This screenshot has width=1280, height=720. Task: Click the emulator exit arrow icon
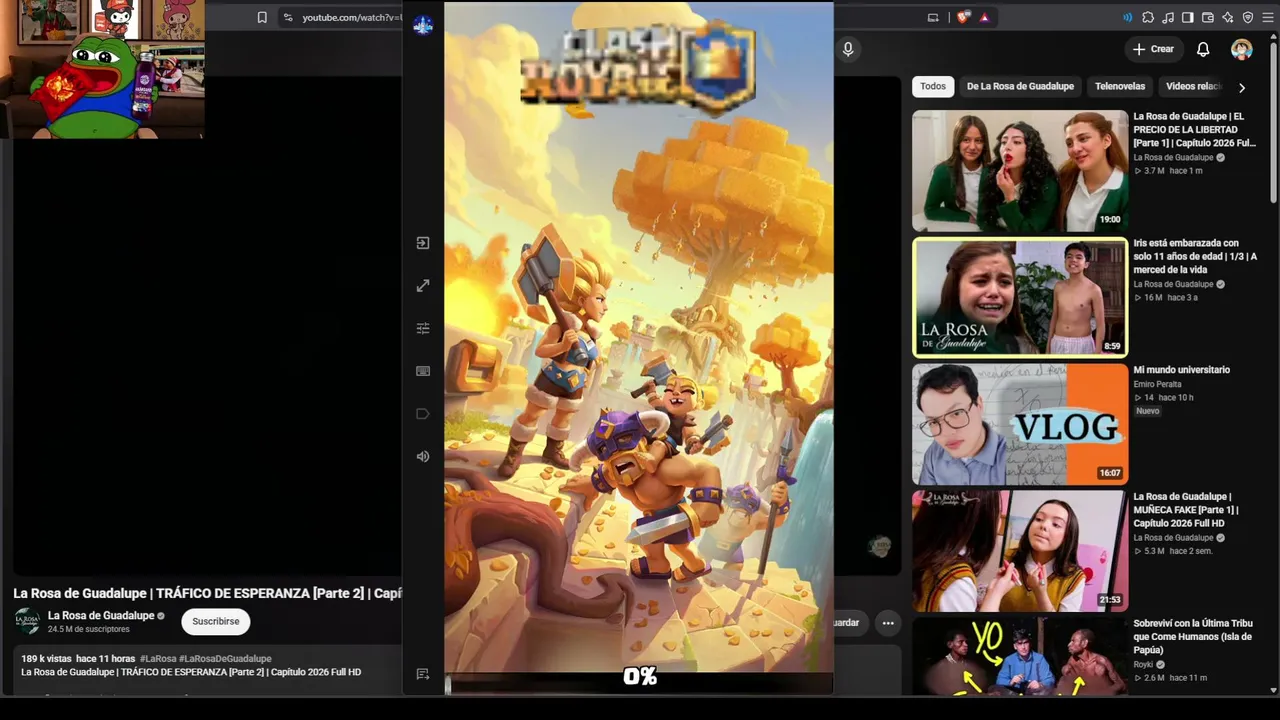[423, 243]
